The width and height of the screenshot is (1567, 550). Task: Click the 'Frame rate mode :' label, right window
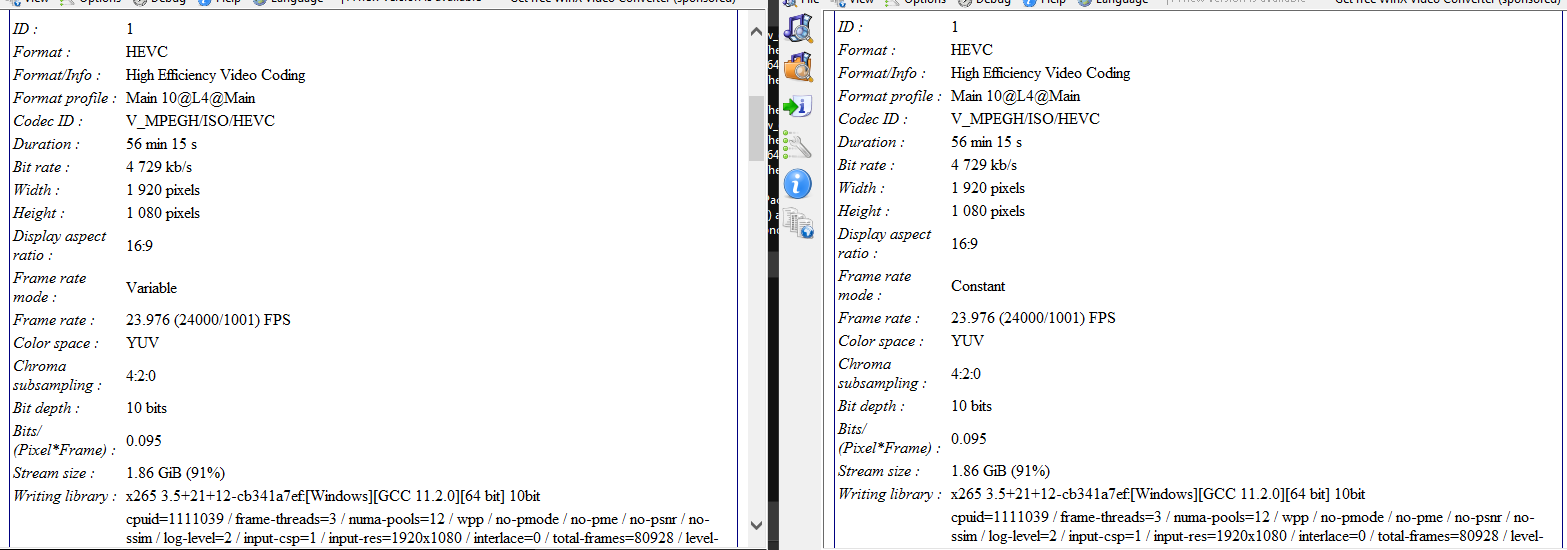(x=874, y=286)
